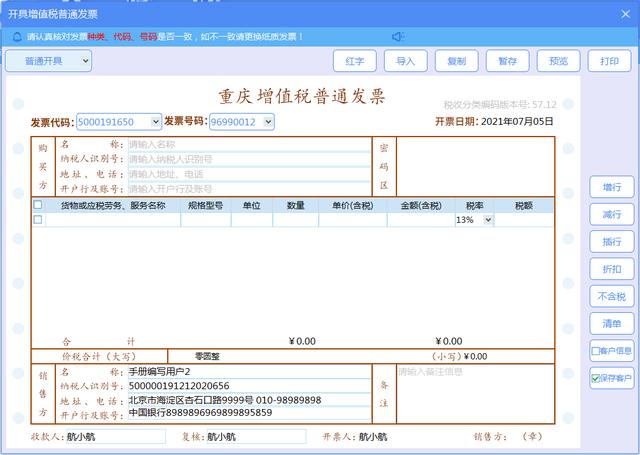Click the 清单 button

coord(612,324)
